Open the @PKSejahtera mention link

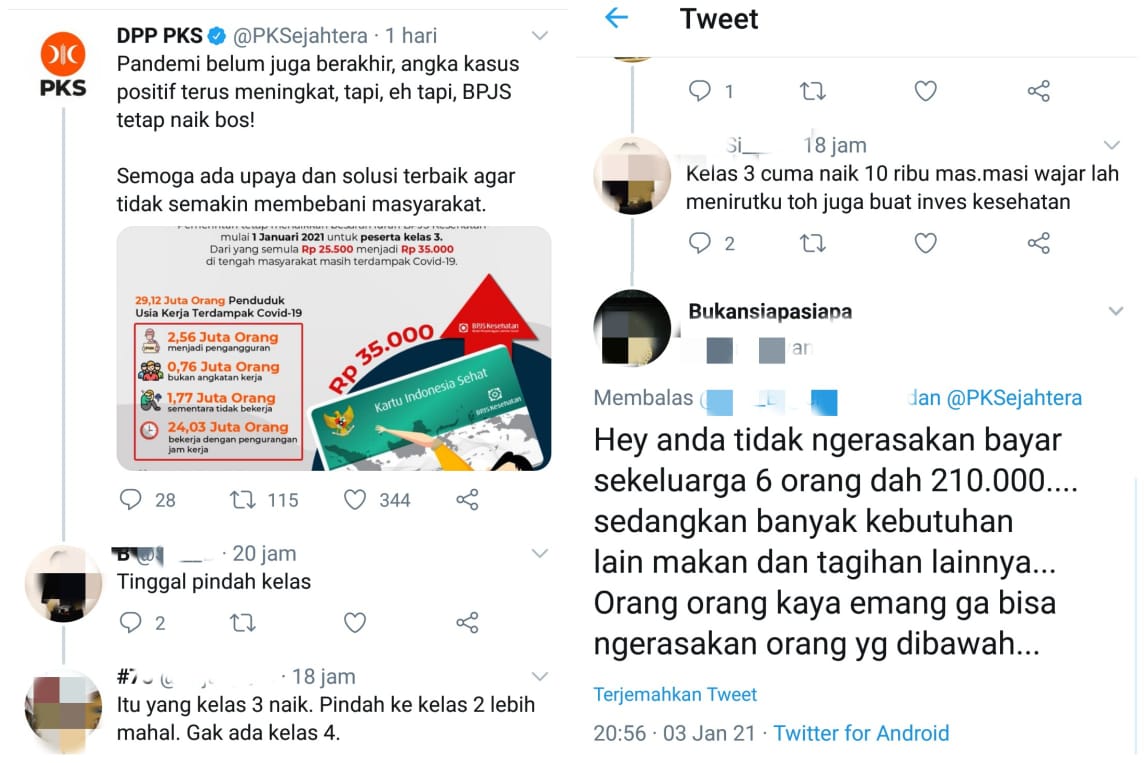point(1014,398)
